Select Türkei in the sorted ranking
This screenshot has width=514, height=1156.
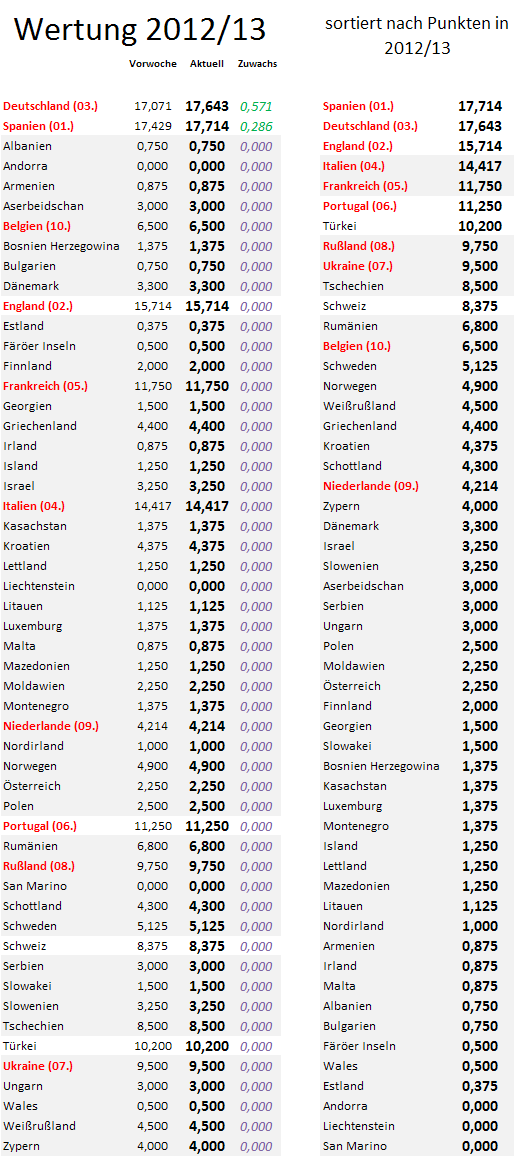coord(340,226)
